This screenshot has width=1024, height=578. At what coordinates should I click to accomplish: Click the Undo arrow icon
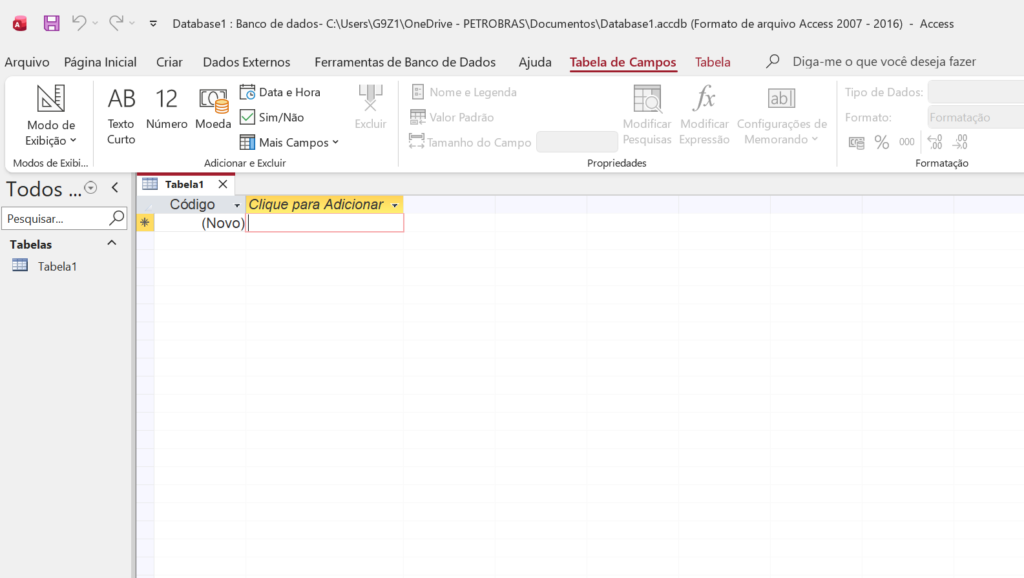(80, 22)
